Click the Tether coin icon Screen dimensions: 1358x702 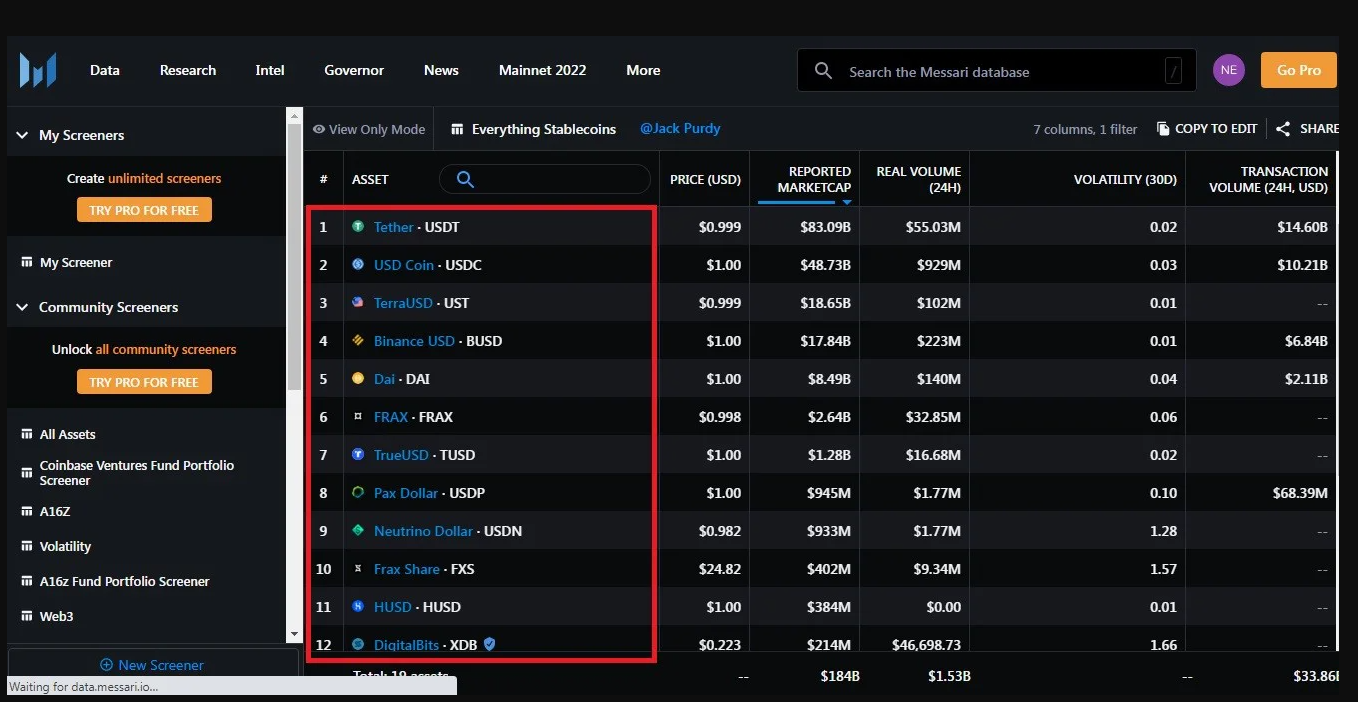tap(358, 227)
